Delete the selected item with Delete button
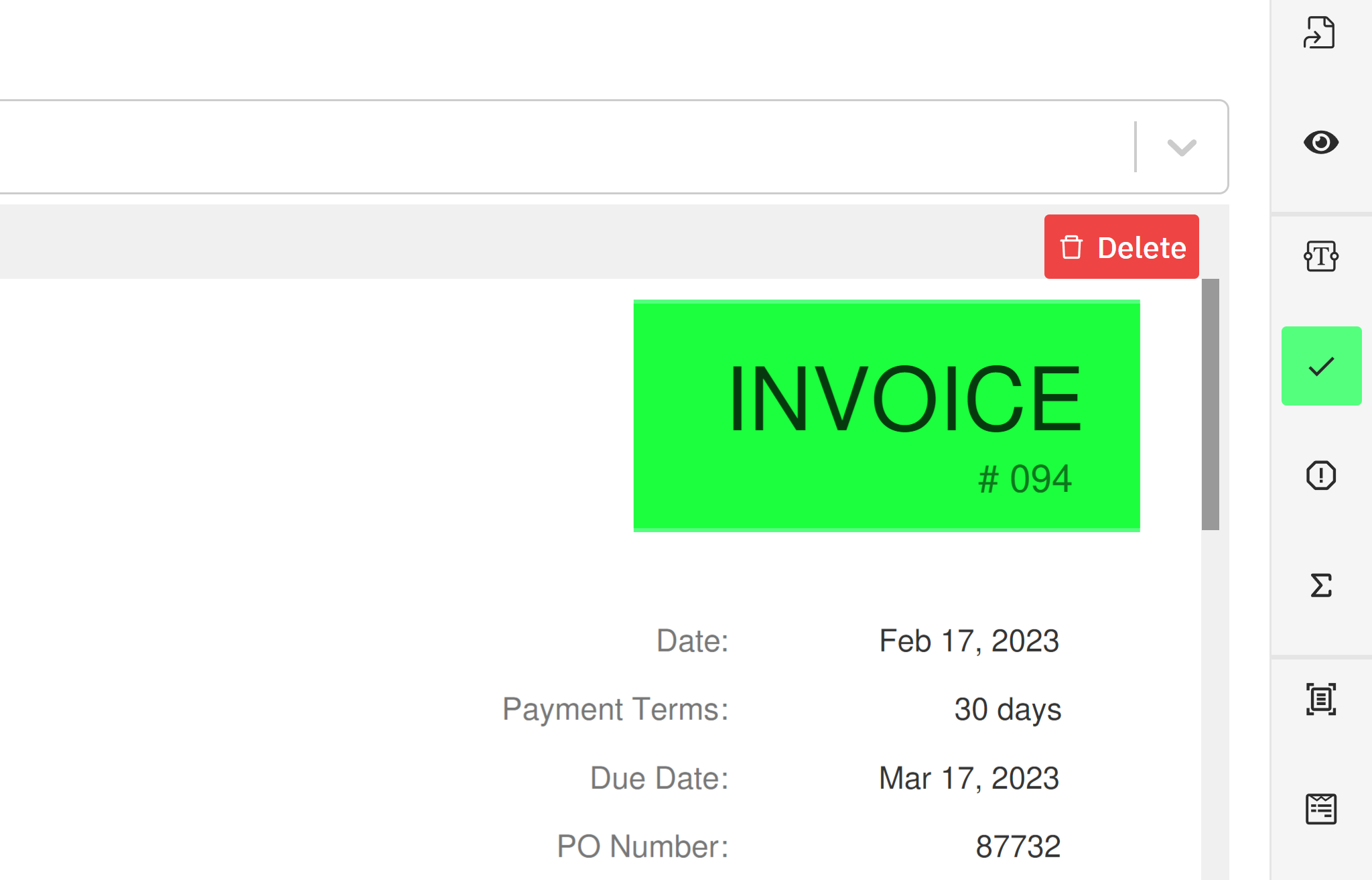Viewport: 1372px width, 880px height. [1121, 247]
